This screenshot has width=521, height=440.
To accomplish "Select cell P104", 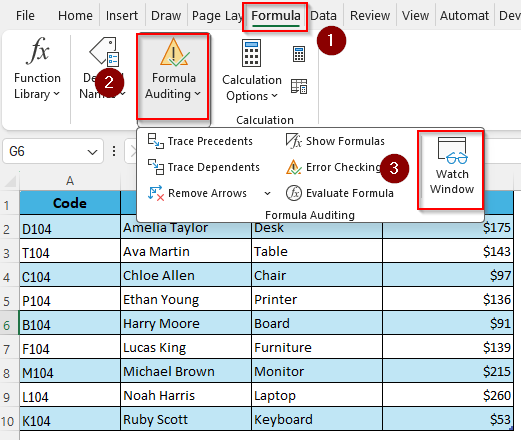I will pyautogui.click(x=70, y=300).
